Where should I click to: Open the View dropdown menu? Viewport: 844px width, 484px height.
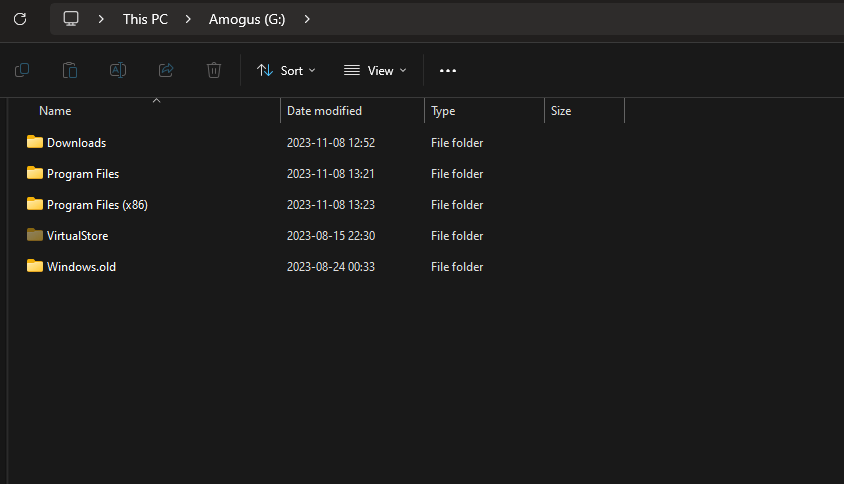(x=375, y=71)
